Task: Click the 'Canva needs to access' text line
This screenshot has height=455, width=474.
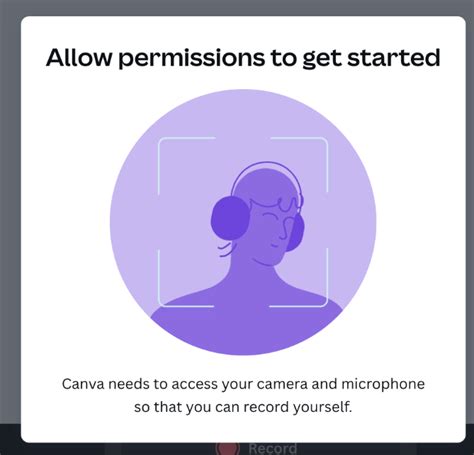Action: point(243,384)
